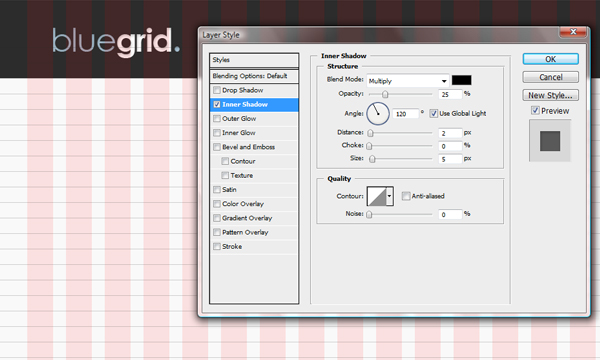Viewport: 600px width, 360px height.
Task: Click the contour curve thumbnail
Action: click(377, 196)
